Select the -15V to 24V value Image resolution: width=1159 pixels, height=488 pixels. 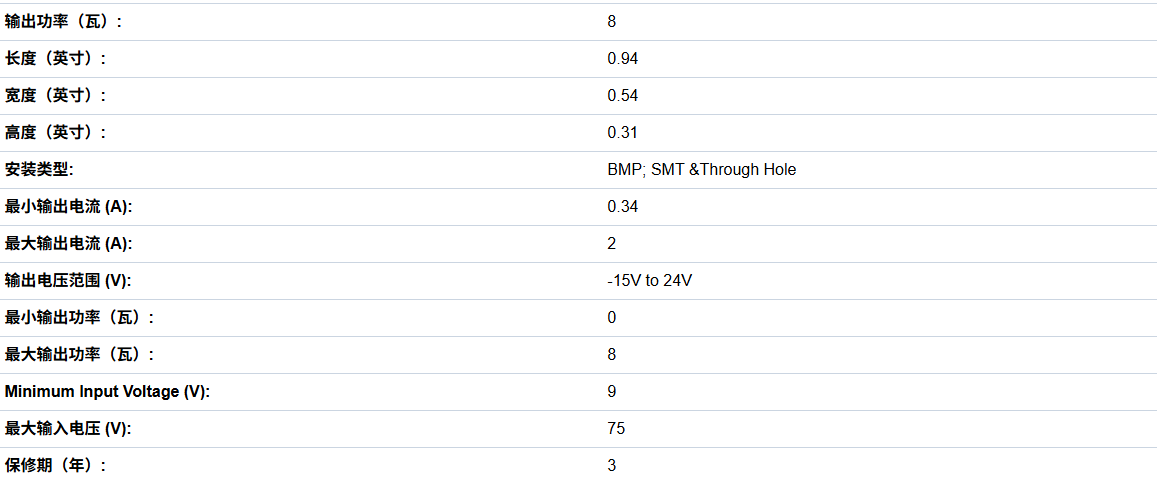pos(650,280)
